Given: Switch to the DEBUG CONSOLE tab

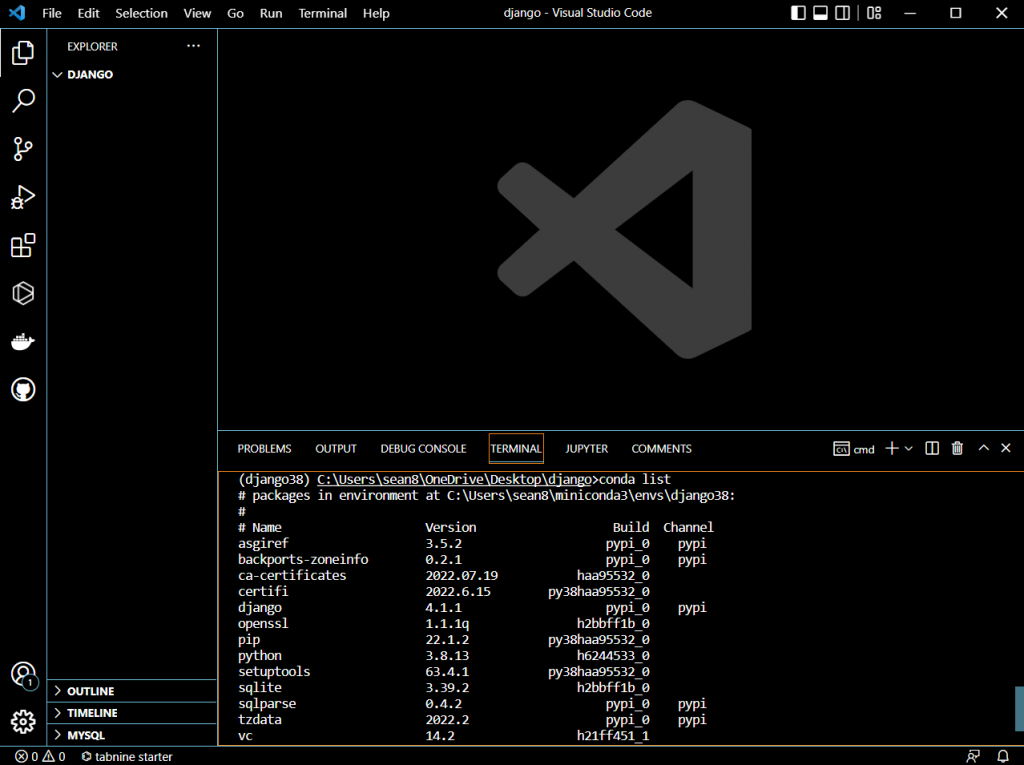Looking at the screenshot, I should tap(423, 449).
